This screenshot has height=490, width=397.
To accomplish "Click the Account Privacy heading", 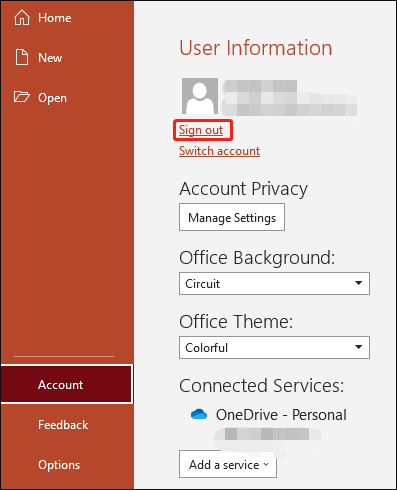I will pyautogui.click(x=243, y=189).
